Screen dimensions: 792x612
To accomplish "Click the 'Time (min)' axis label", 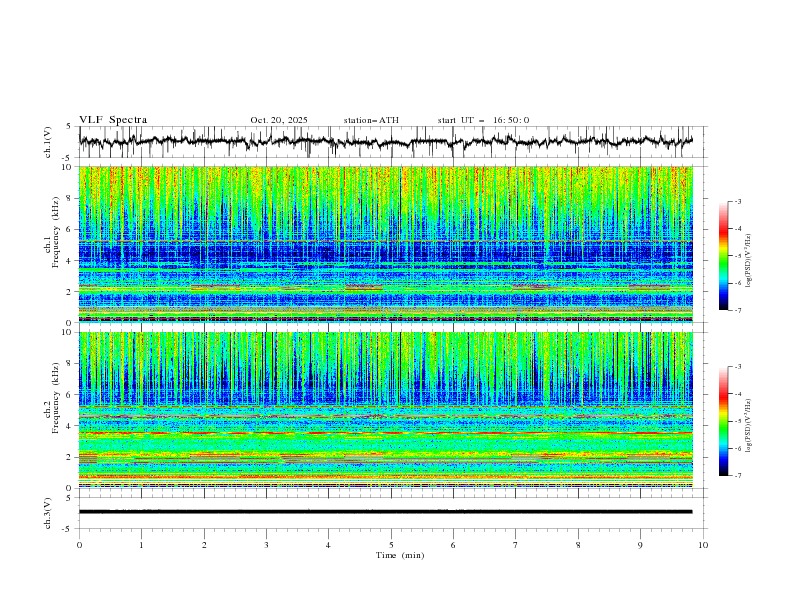I will (400, 555).
